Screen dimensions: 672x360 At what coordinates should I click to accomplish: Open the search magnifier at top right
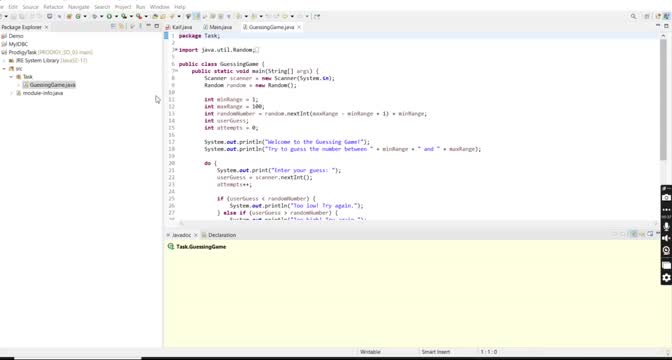pos(633,16)
